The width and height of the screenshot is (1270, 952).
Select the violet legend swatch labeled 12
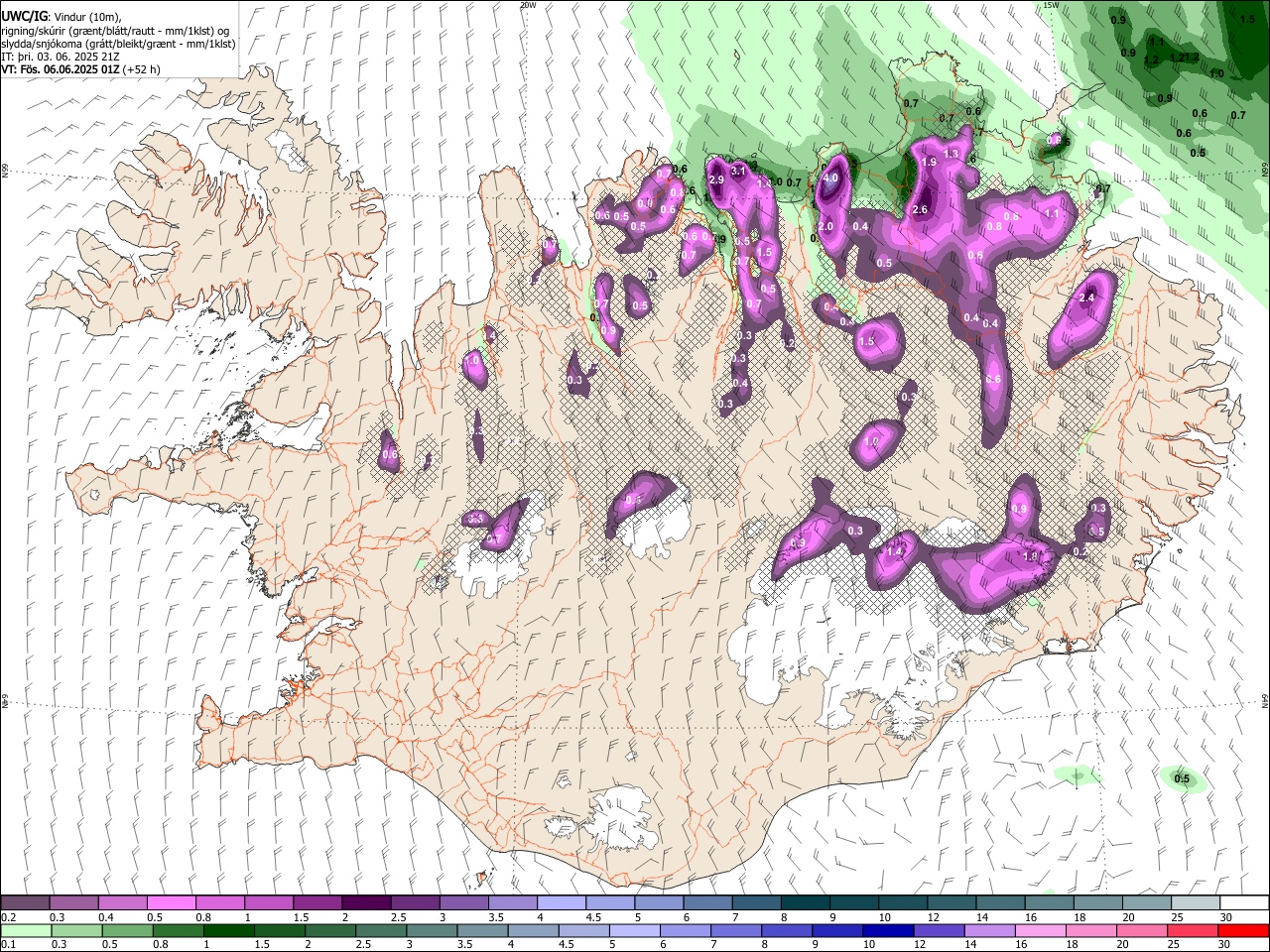point(939,930)
